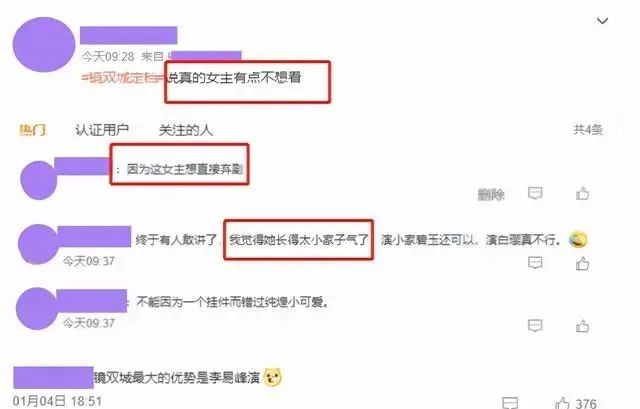The image size is (640, 409).
Task: Reply to the 因为这女主想直接弃剧 comment
Action: pyautogui.click(x=535, y=193)
